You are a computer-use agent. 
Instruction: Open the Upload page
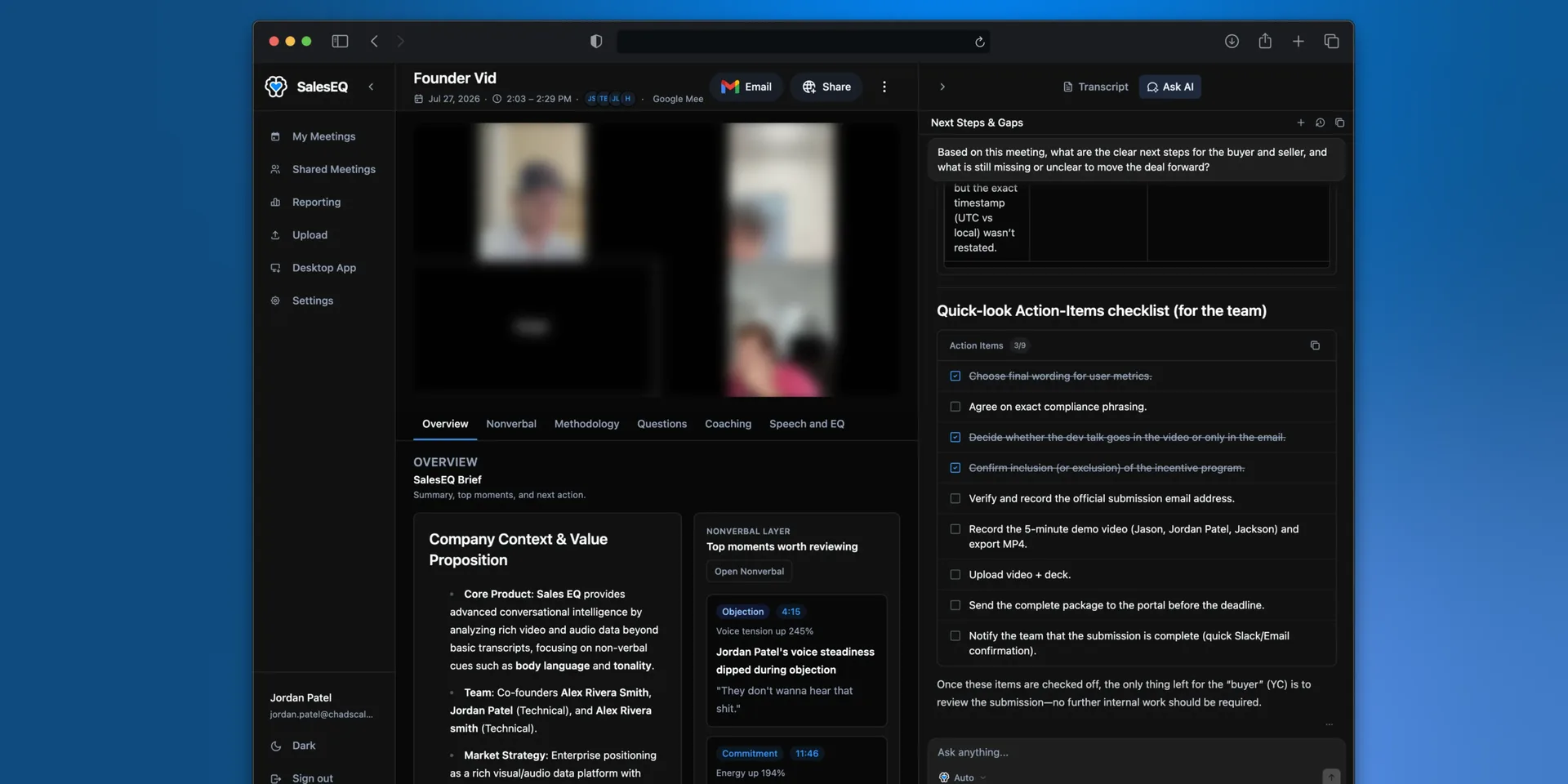[x=310, y=234]
